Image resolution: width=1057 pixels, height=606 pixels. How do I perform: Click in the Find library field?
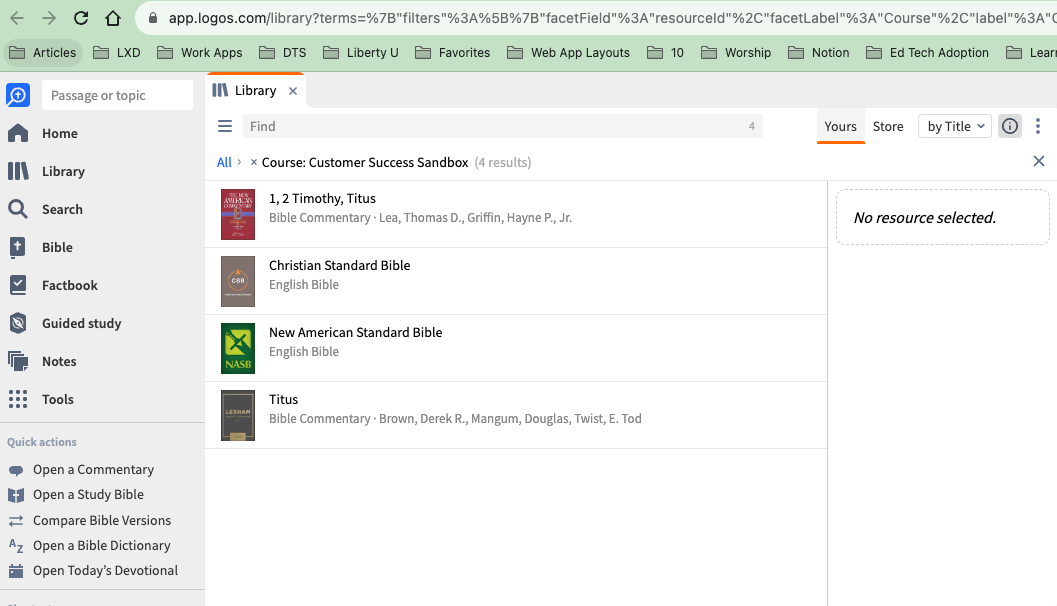[x=502, y=126]
